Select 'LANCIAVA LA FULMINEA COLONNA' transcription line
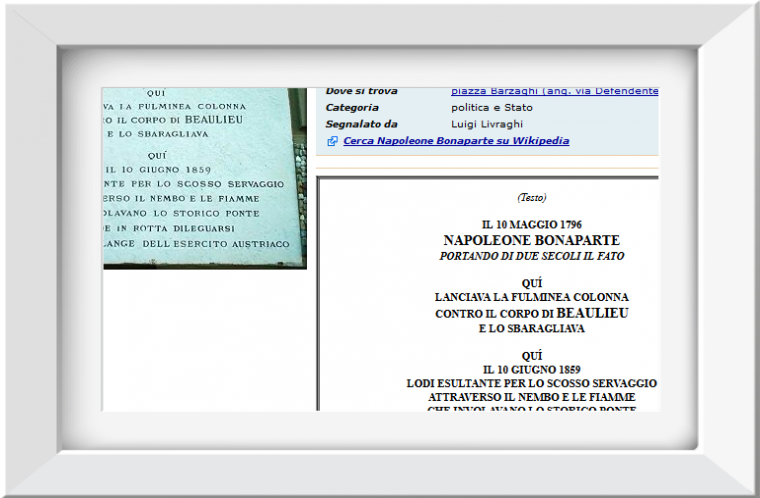 pyautogui.click(x=532, y=297)
